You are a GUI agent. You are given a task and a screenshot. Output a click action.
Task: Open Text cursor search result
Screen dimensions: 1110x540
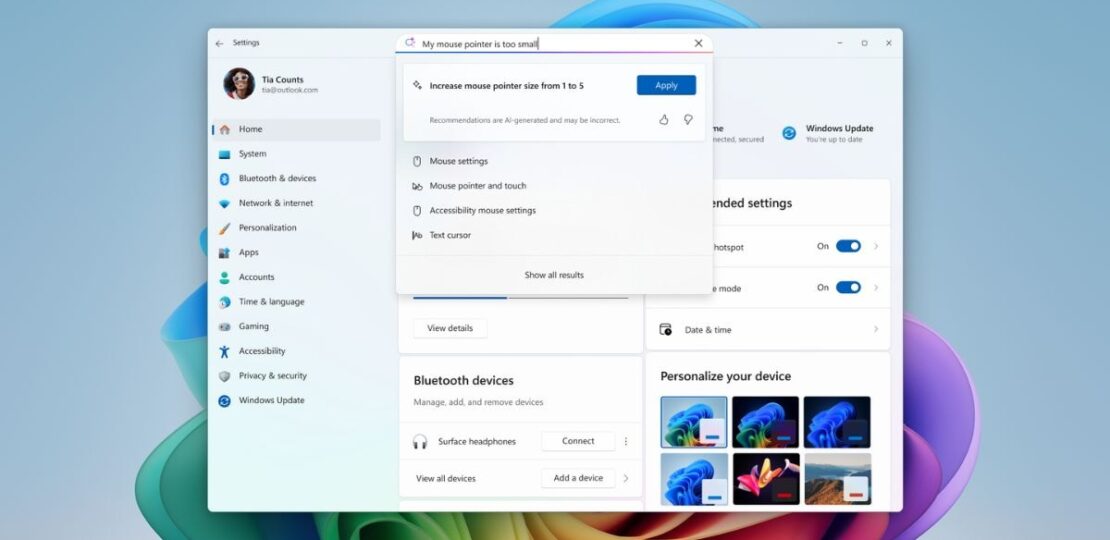coord(554,236)
